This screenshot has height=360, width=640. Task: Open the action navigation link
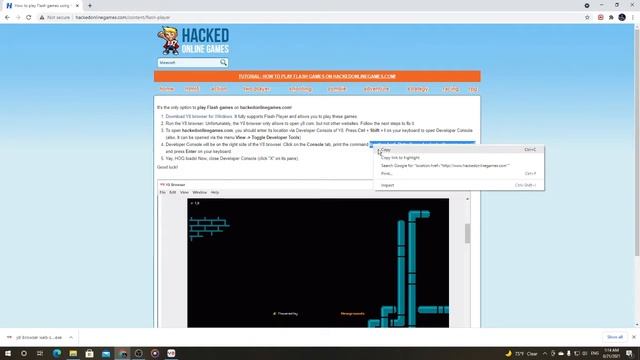click(219, 89)
